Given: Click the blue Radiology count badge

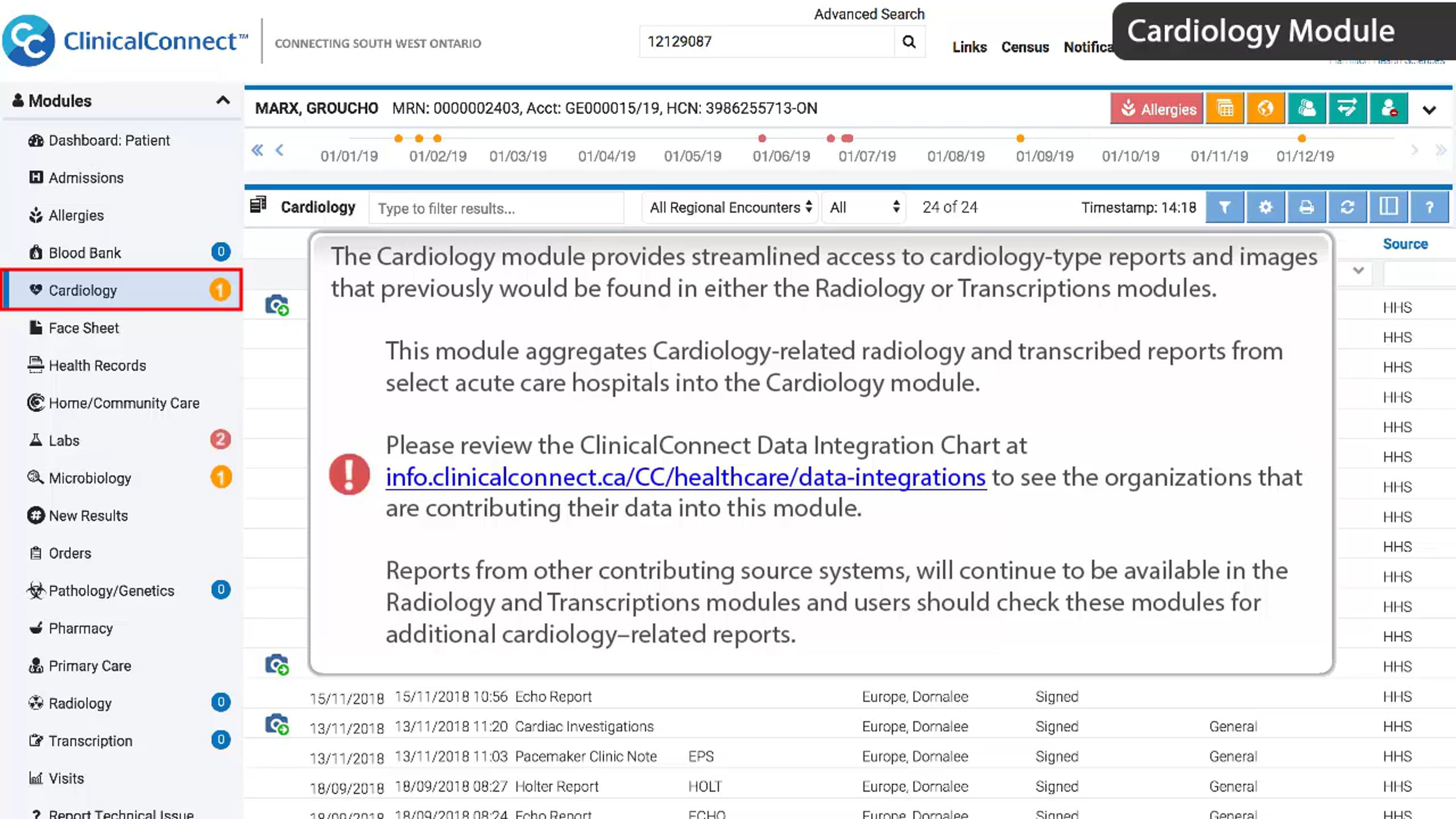Looking at the screenshot, I should (x=221, y=702).
